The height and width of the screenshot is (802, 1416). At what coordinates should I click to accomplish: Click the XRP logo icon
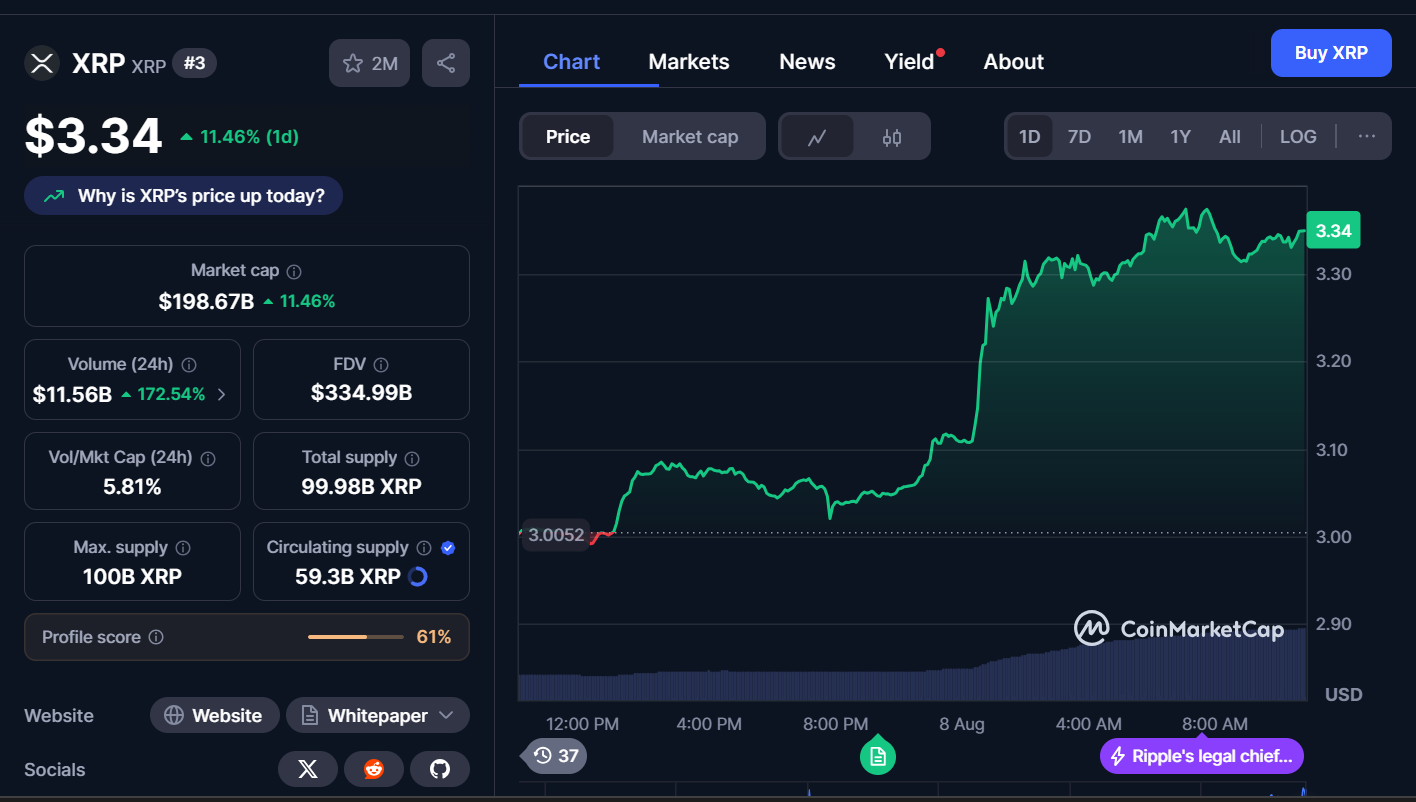click(41, 63)
